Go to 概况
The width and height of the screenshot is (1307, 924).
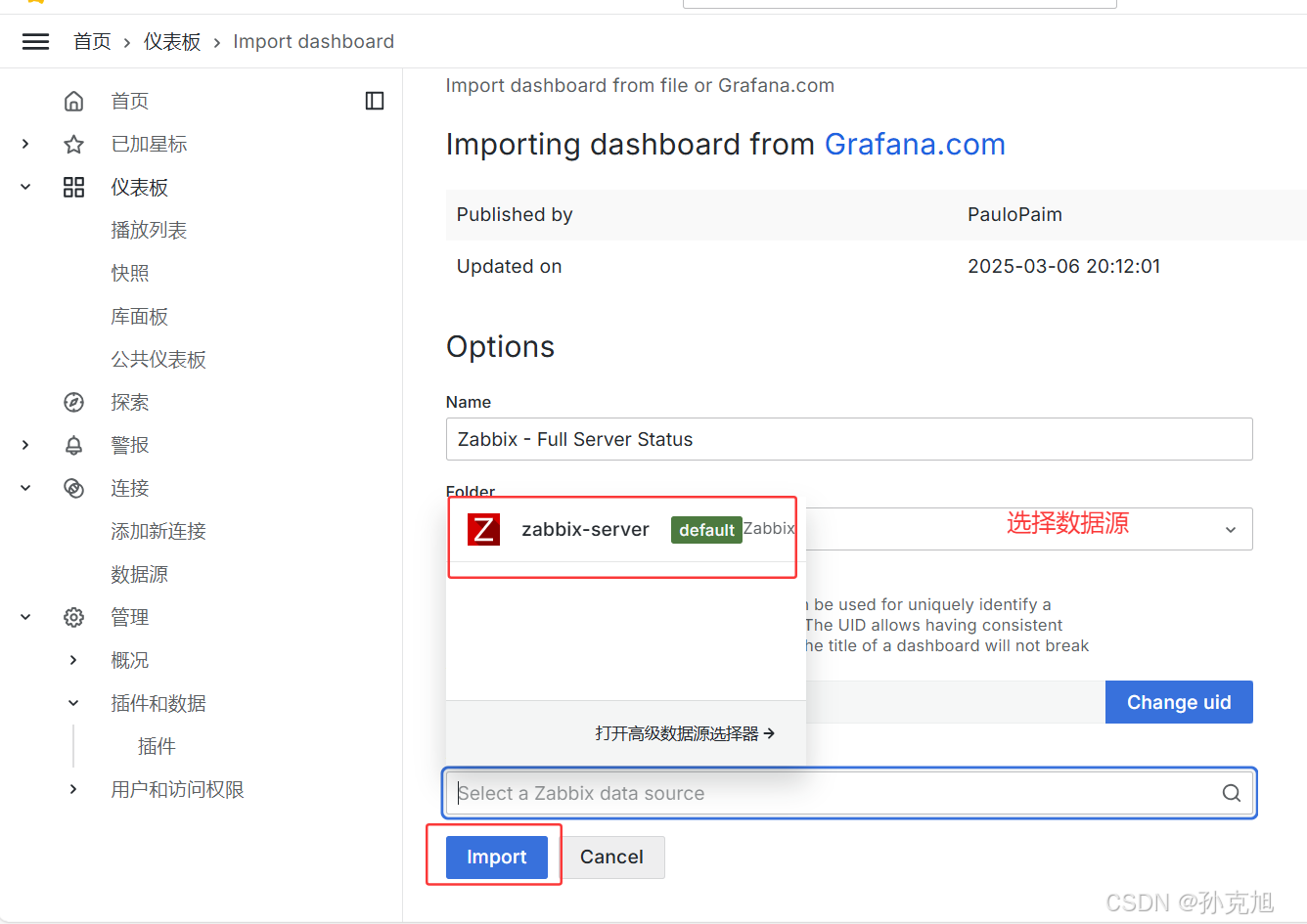click(x=130, y=660)
